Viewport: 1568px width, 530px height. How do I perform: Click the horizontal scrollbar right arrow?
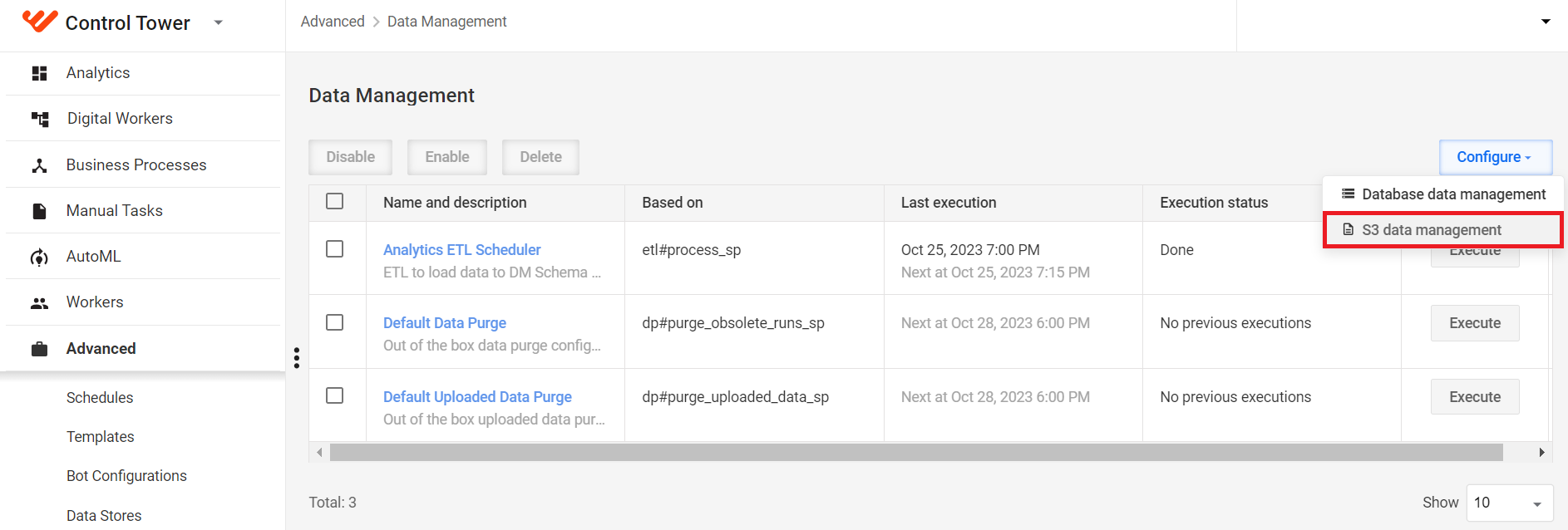tap(1541, 453)
